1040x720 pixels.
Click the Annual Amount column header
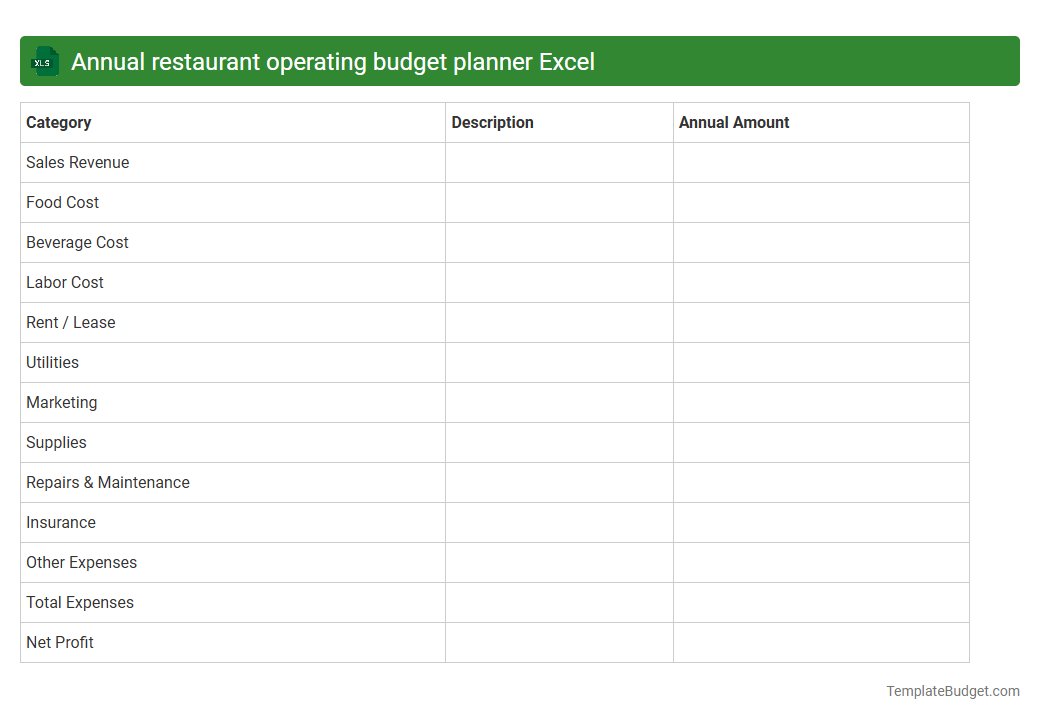[733, 122]
